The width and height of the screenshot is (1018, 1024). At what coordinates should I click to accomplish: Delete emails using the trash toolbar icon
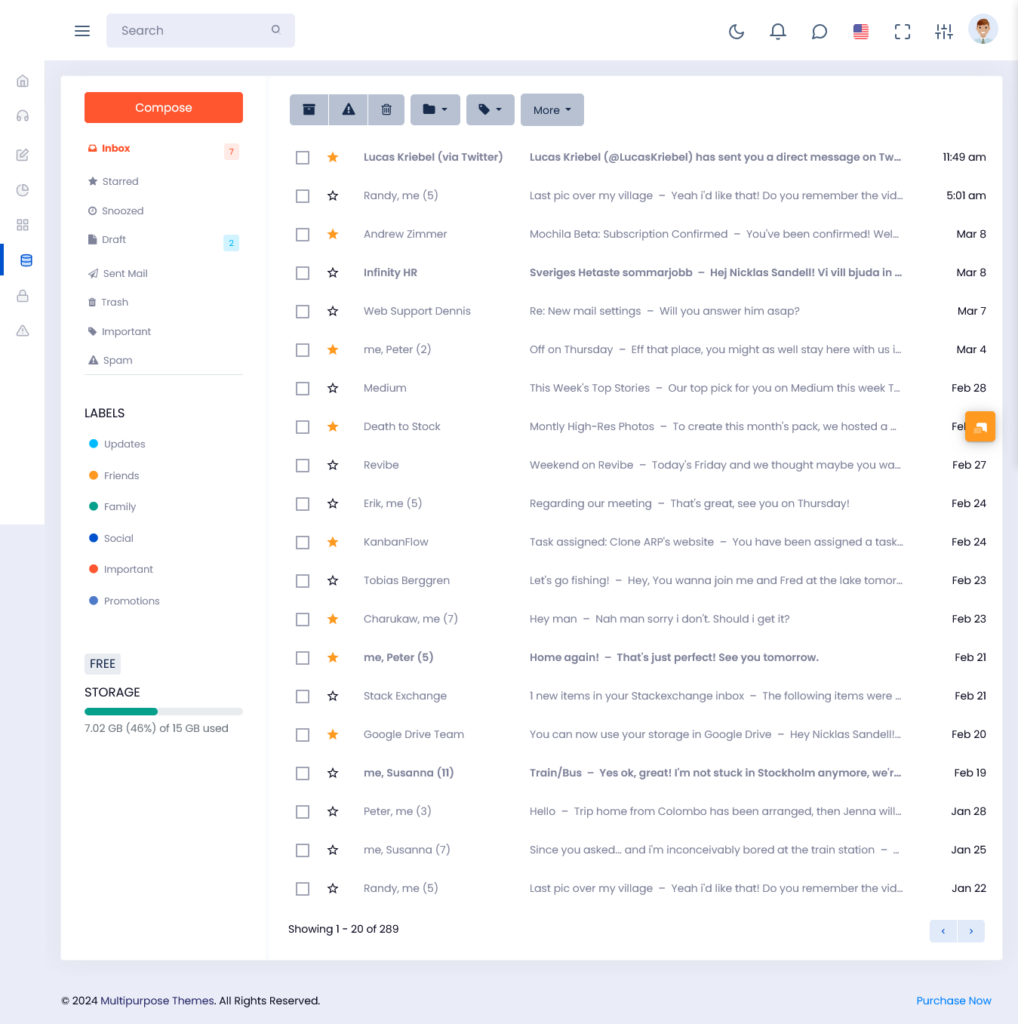tap(386, 109)
